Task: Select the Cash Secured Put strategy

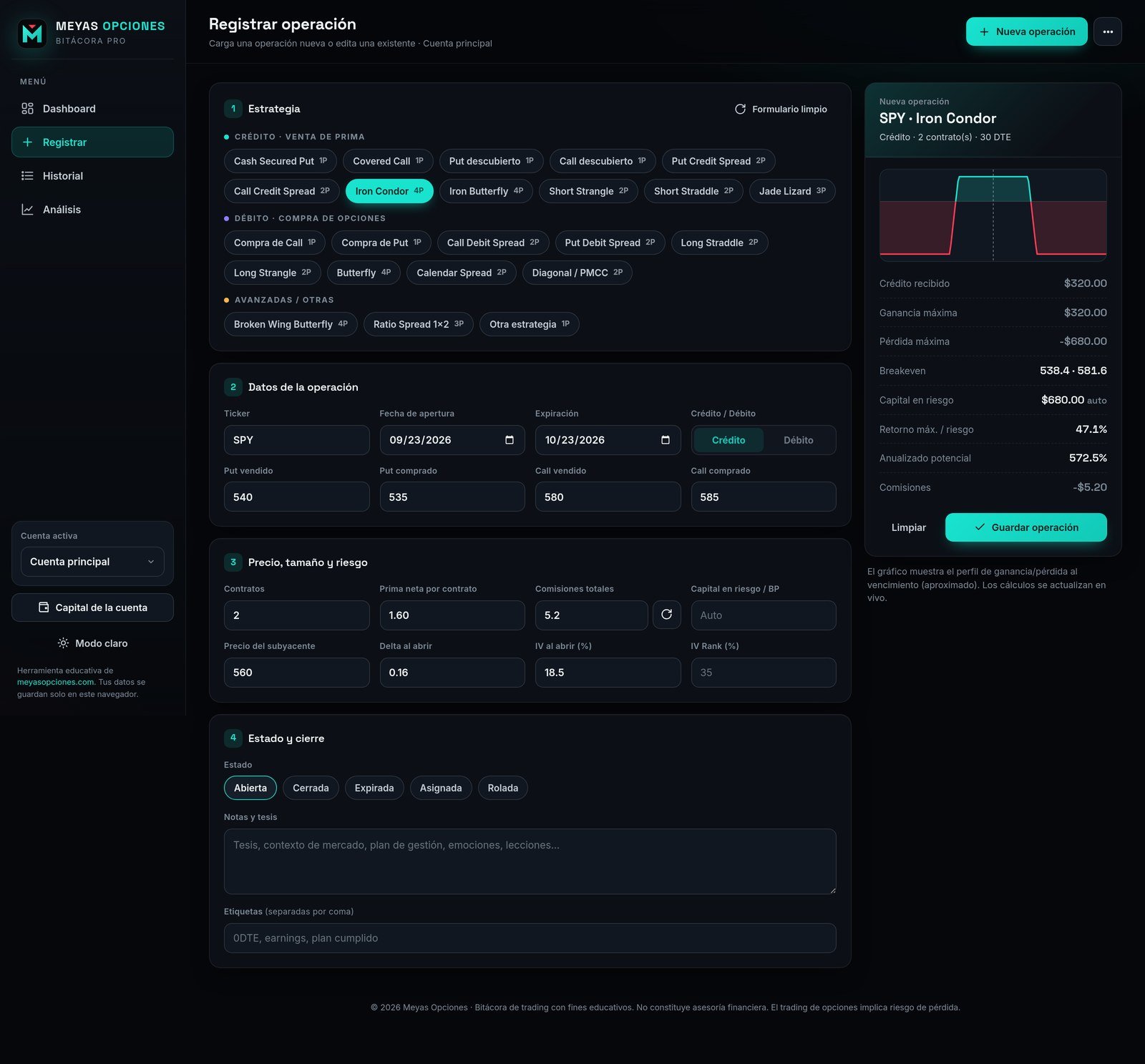Action: click(281, 161)
